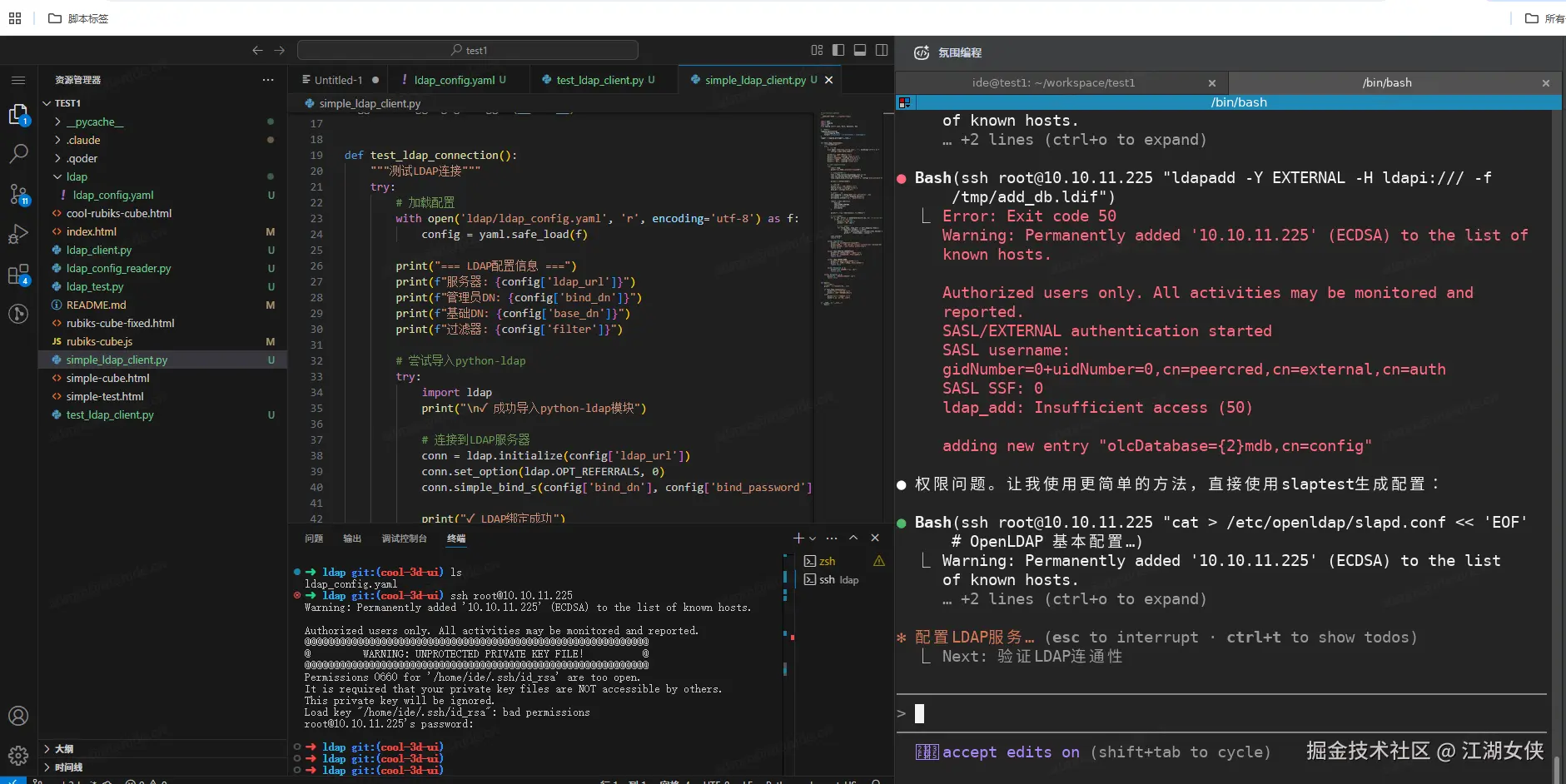Open the 输出 output panel tab

coord(352,538)
